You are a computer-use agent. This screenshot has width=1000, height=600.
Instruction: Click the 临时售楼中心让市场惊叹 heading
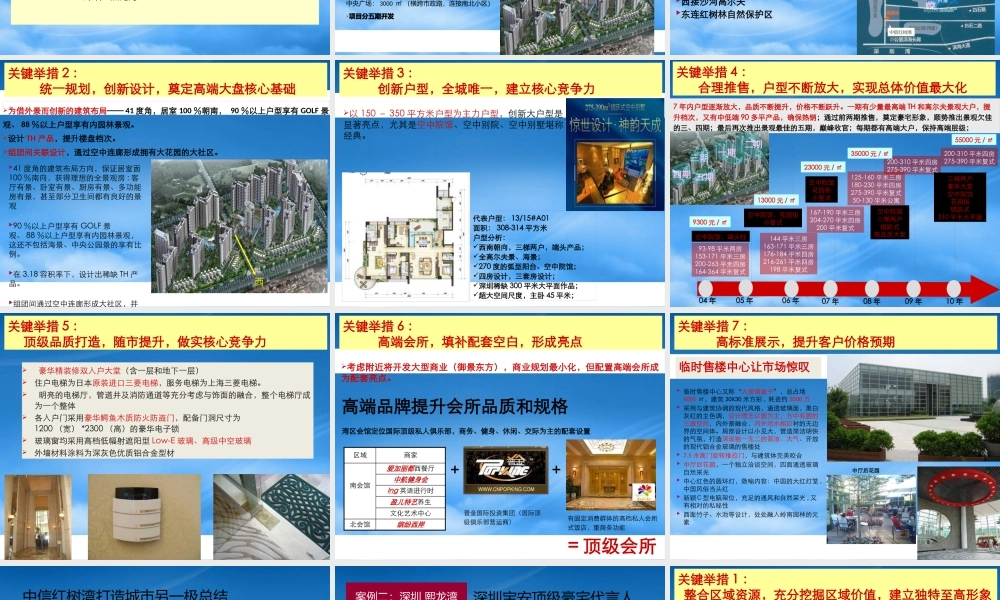(x=744, y=367)
